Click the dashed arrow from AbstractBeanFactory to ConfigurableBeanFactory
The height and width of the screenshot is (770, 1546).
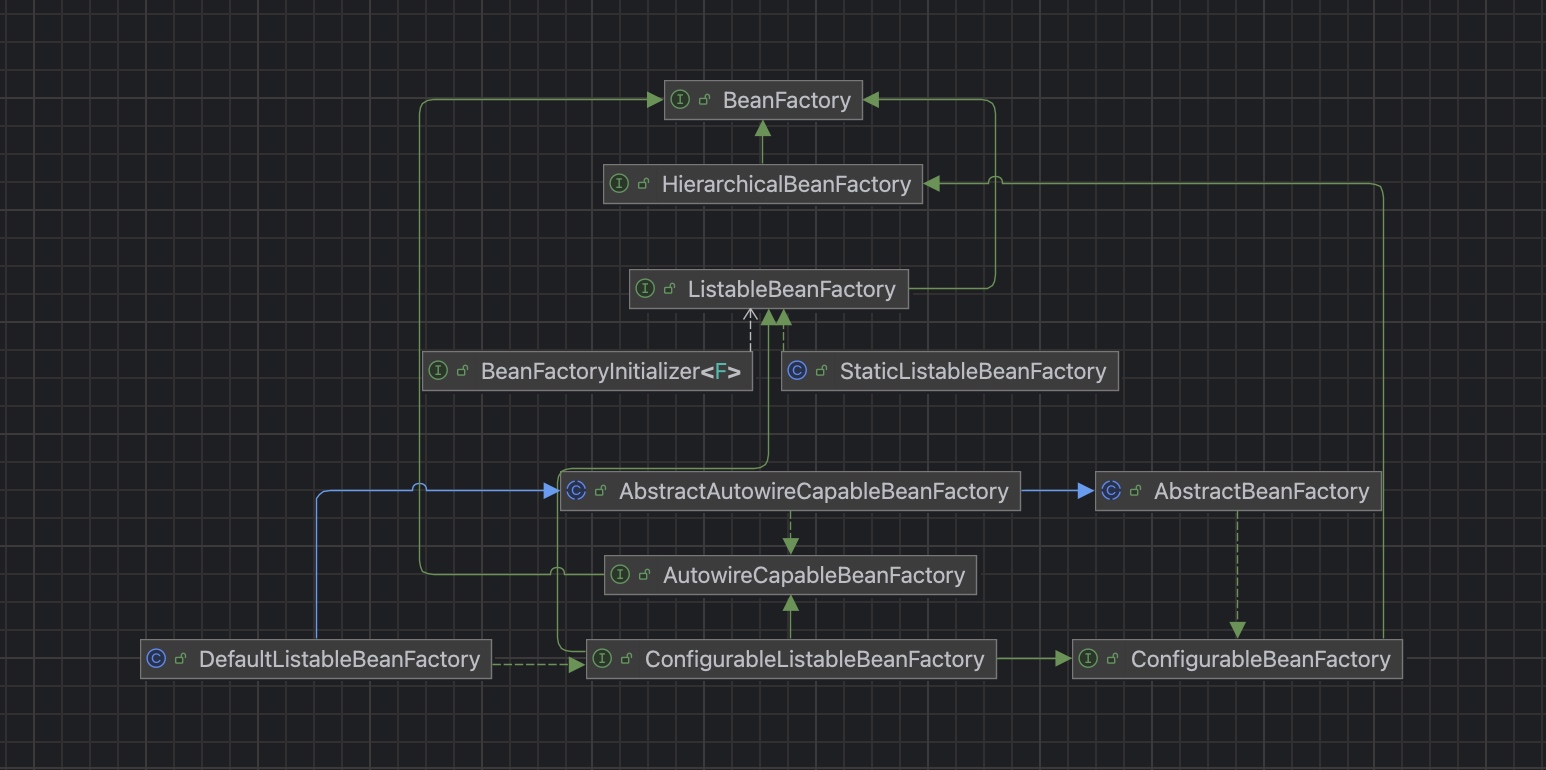coord(1237,575)
